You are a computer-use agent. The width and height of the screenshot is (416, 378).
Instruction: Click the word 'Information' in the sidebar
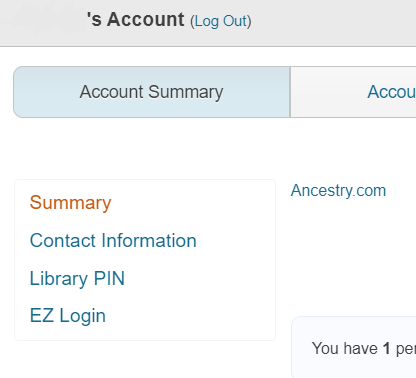pos(149,240)
